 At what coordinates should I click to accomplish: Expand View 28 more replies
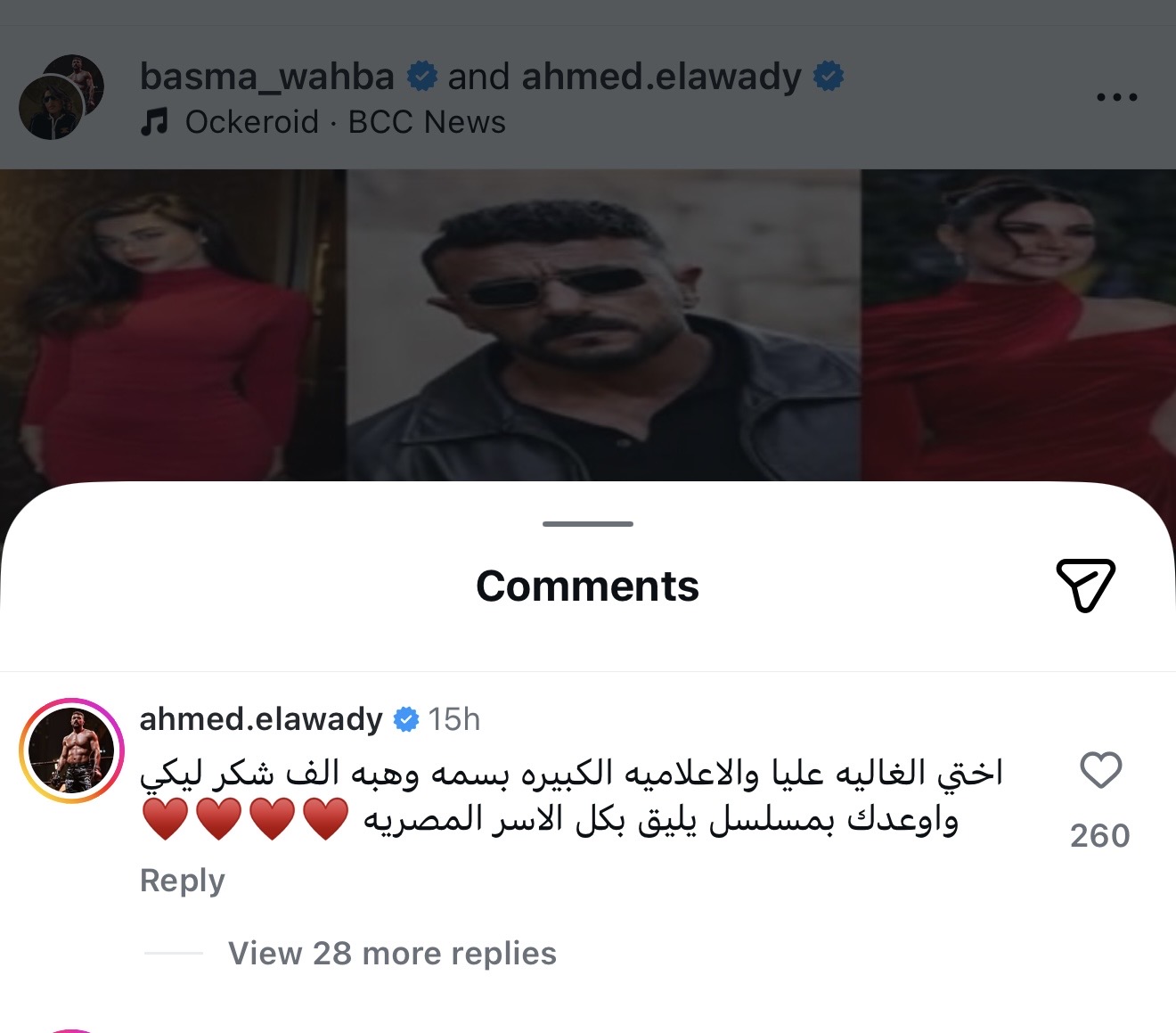392,953
